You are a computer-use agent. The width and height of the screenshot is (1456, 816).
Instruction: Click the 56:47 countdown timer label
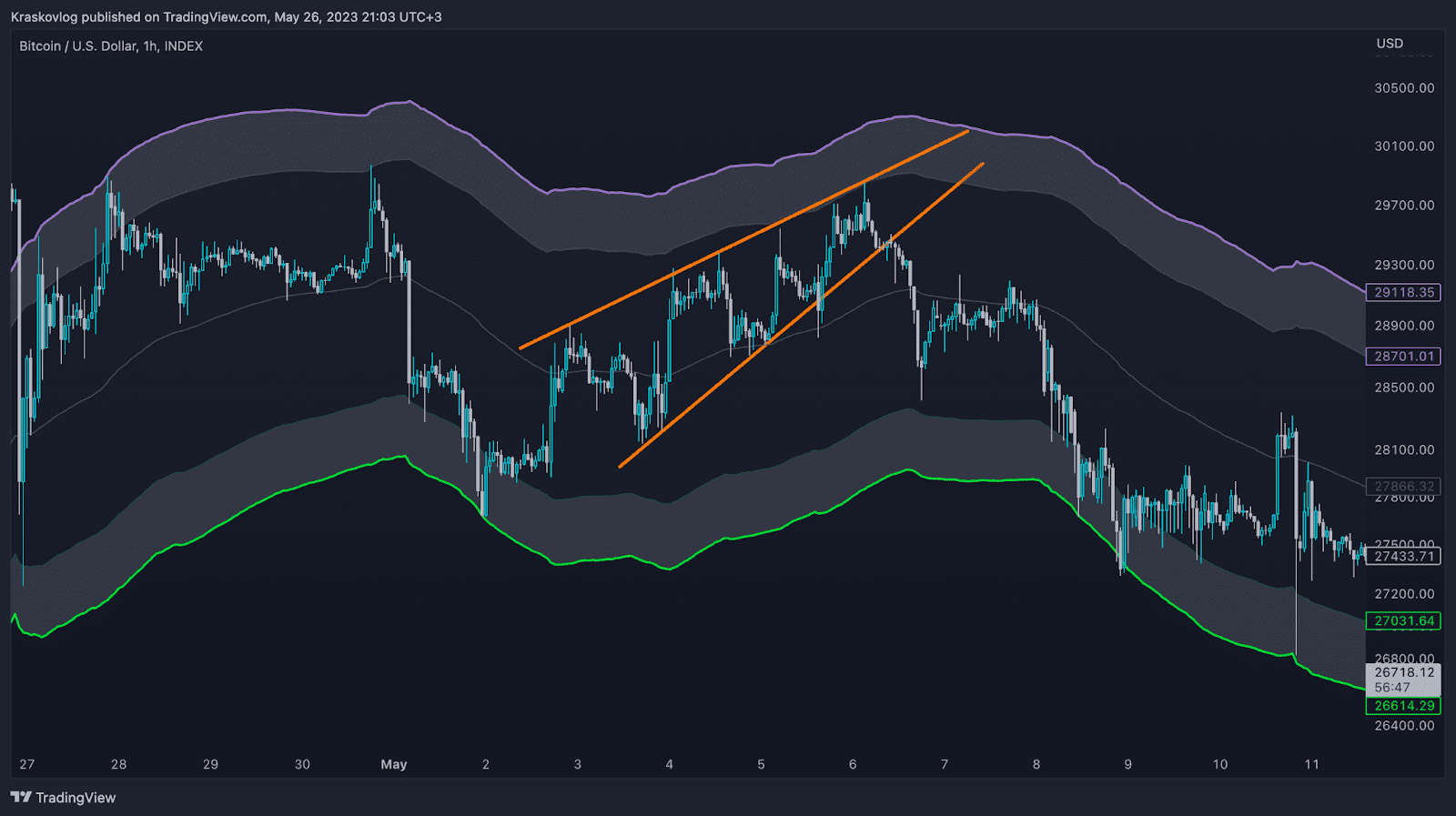tap(1392, 688)
